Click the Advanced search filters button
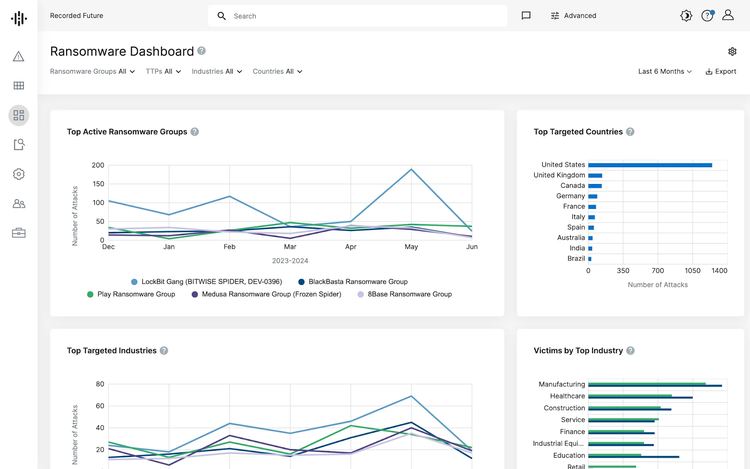750x469 pixels. [573, 16]
